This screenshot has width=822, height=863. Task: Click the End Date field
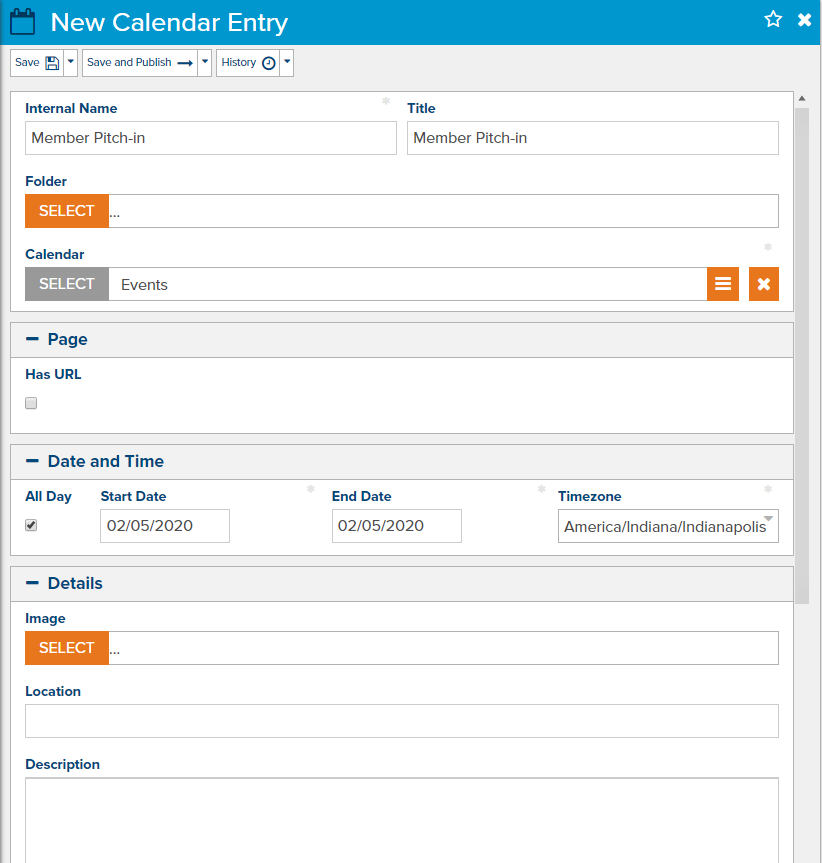[x=397, y=526]
